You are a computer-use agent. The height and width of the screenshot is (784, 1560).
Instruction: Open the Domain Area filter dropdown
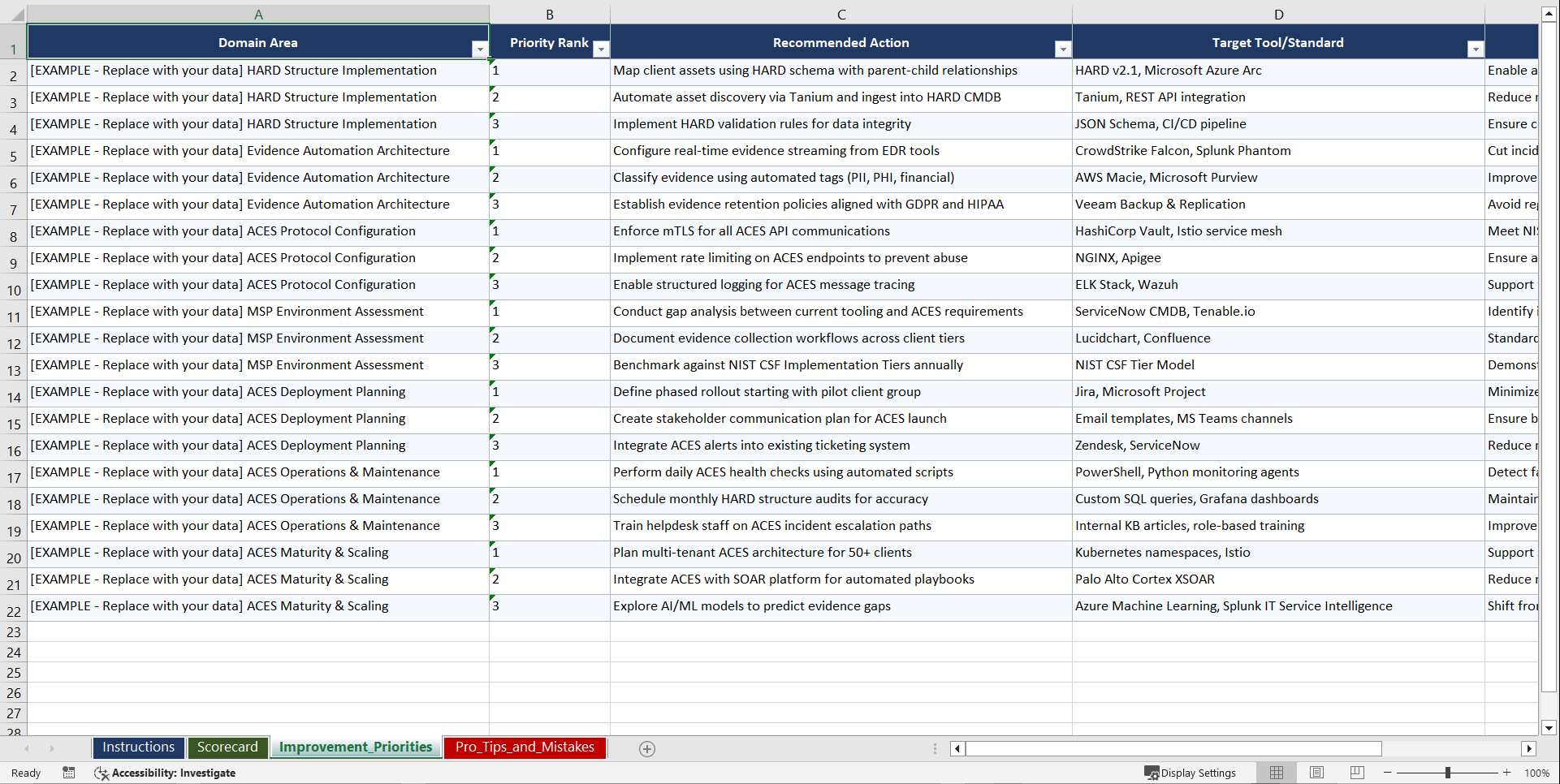[481, 49]
